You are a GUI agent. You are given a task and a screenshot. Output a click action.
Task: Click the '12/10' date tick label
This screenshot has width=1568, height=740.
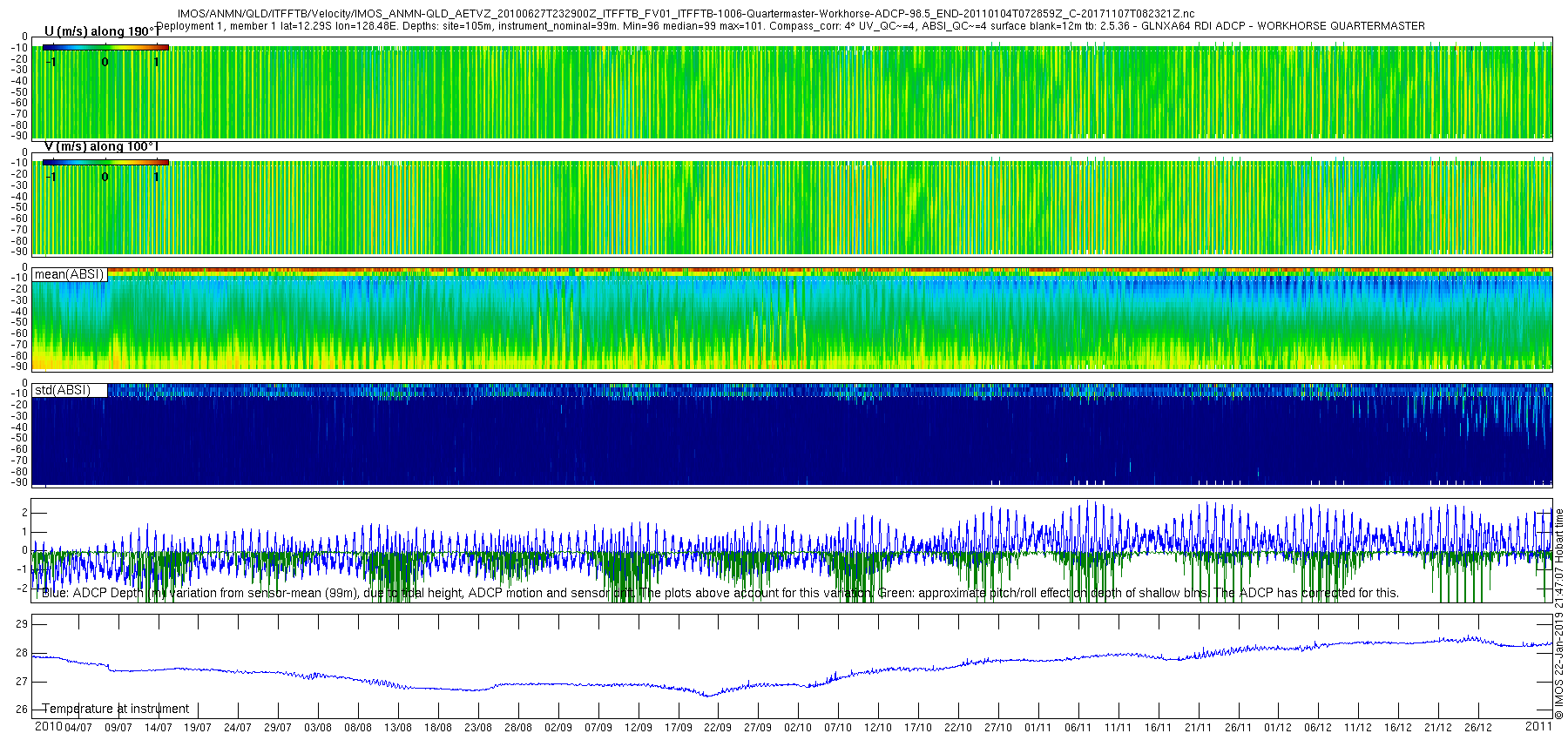coord(878,728)
